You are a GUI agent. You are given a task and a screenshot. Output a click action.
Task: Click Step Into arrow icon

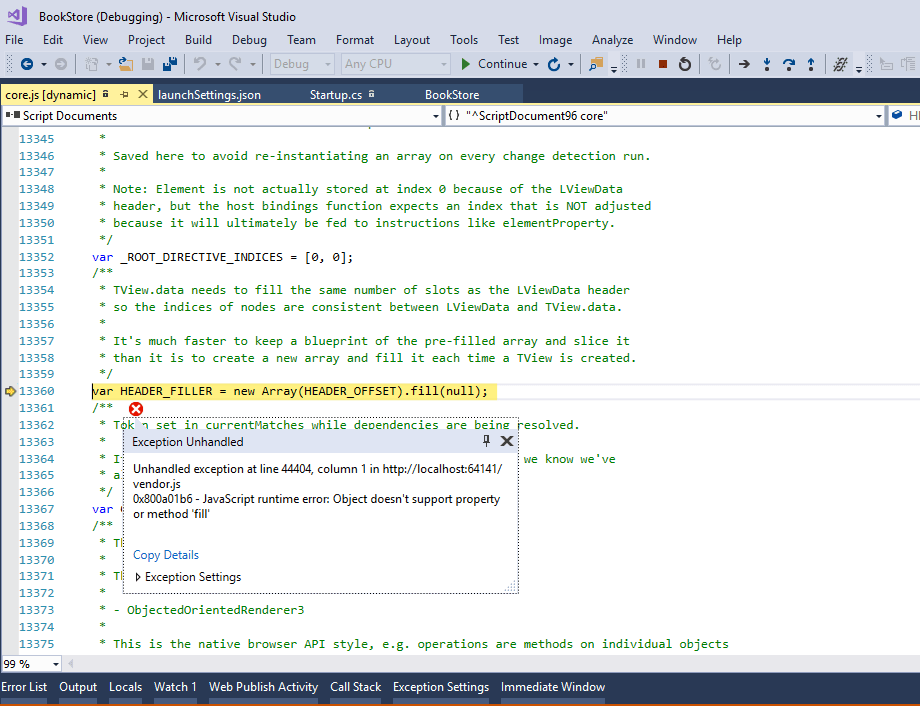pyautogui.click(x=767, y=64)
